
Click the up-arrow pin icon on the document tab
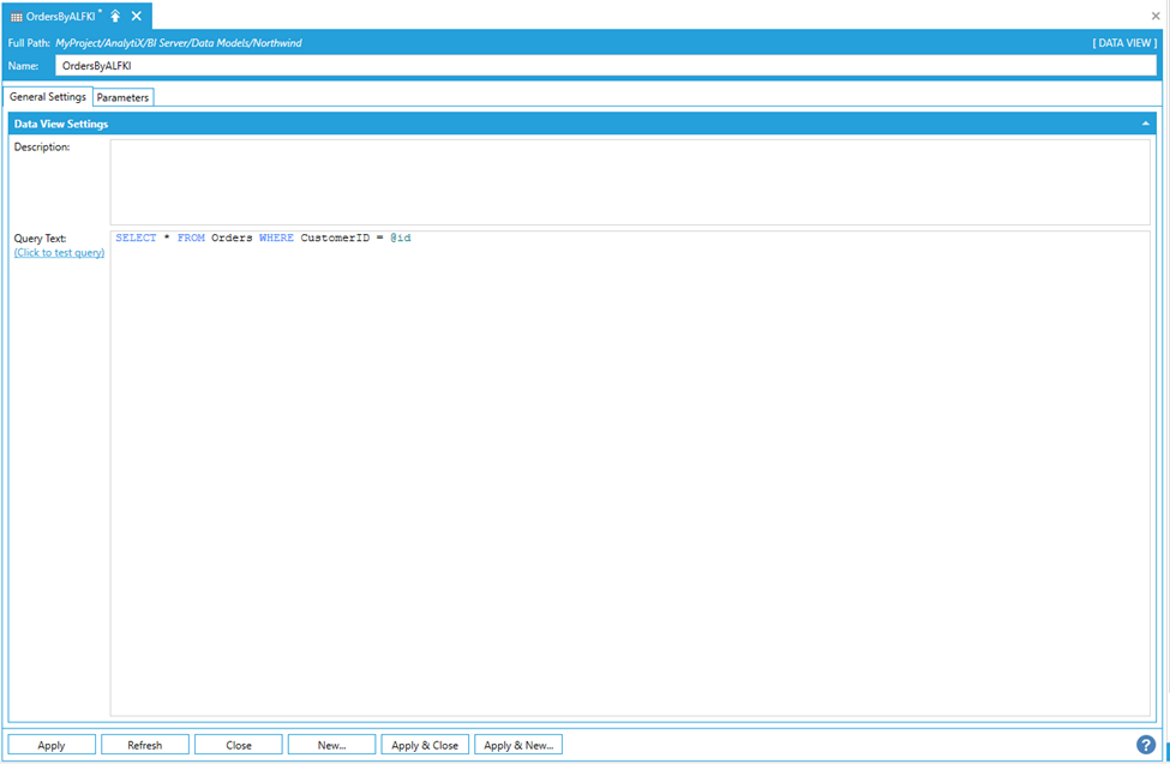point(115,16)
